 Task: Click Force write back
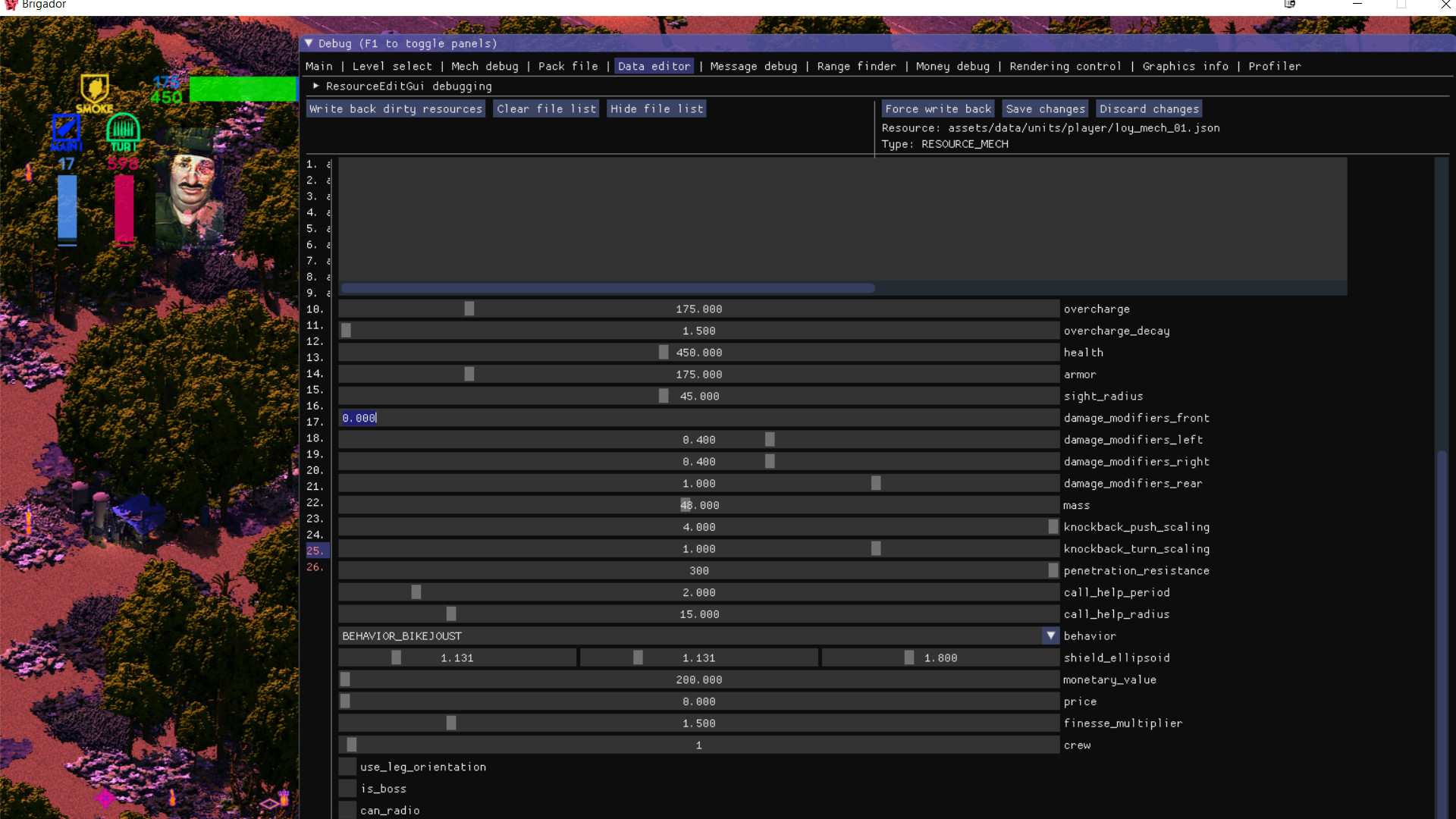(937, 108)
